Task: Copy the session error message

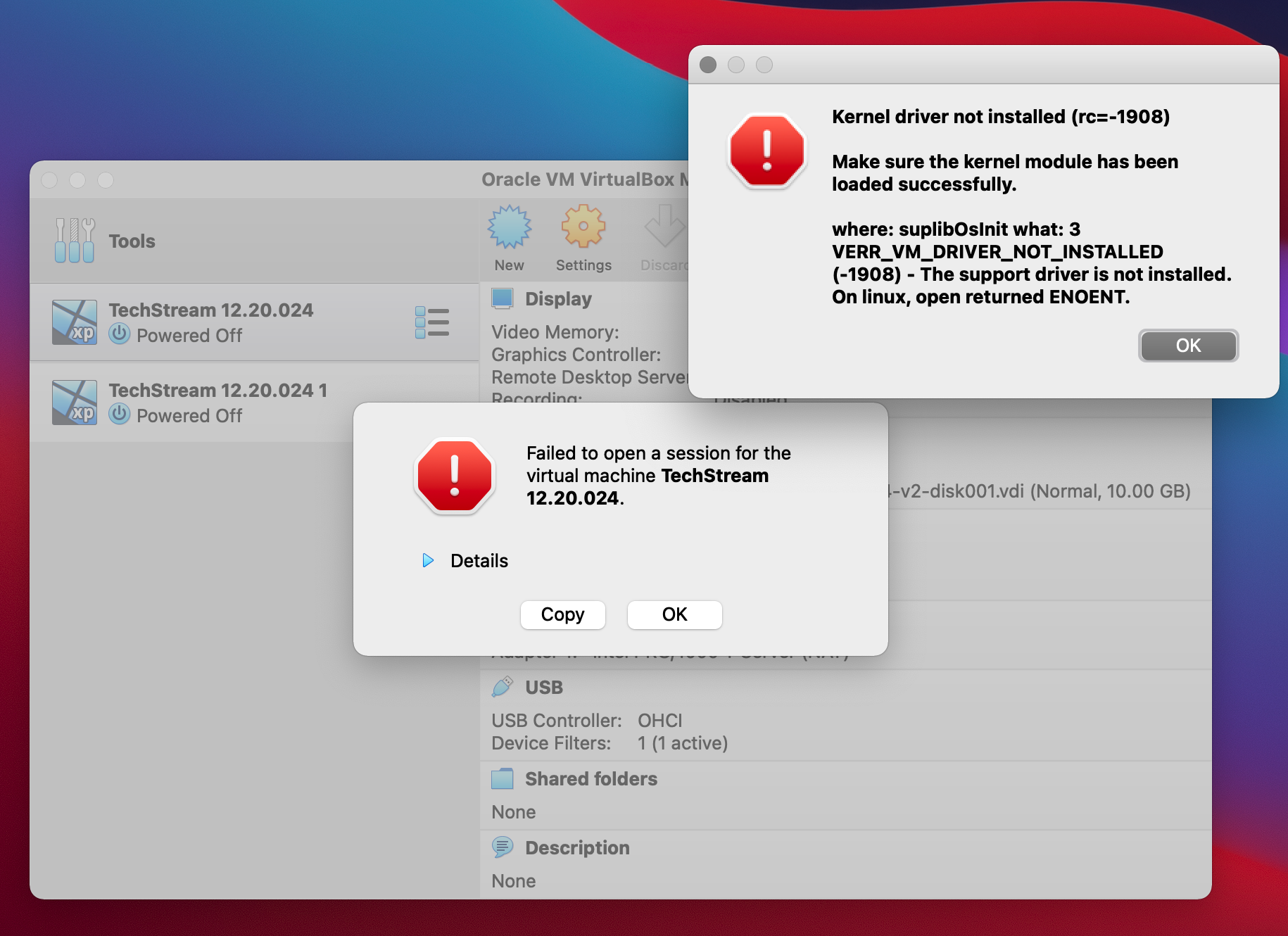Action: pyautogui.click(x=562, y=614)
